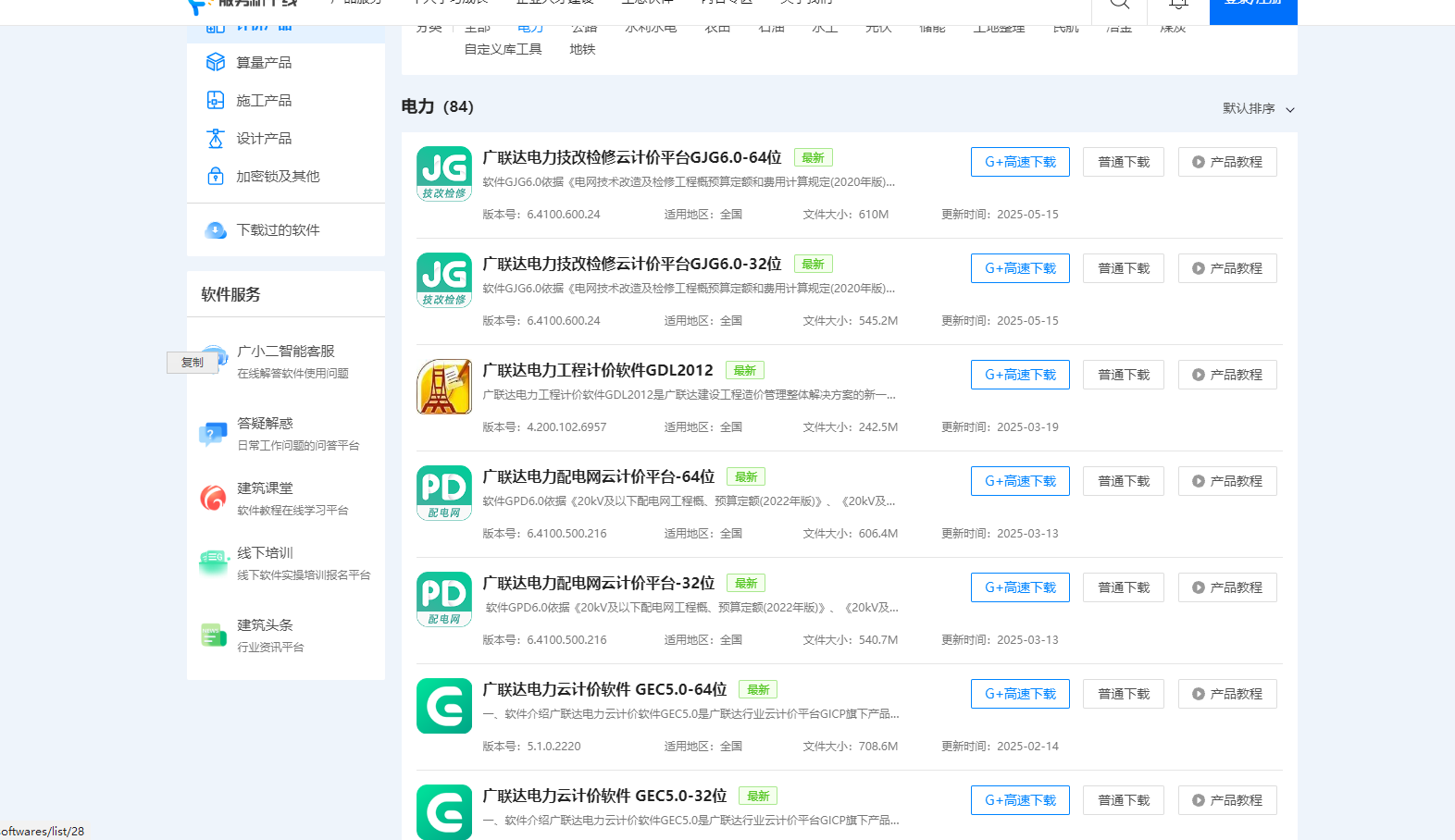Click the 最新 badge beside GDL2012
Image resolution: width=1455 pixels, height=840 pixels.
[745, 370]
